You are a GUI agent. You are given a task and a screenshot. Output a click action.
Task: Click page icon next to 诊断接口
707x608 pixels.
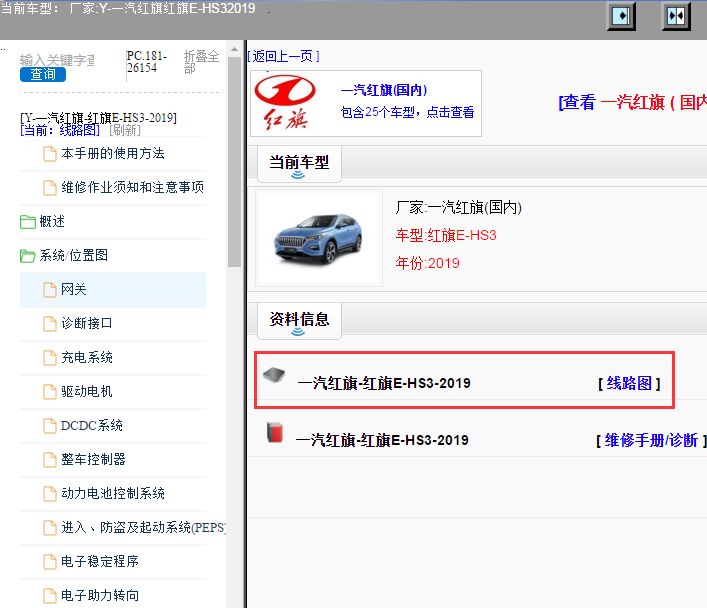tap(50, 323)
